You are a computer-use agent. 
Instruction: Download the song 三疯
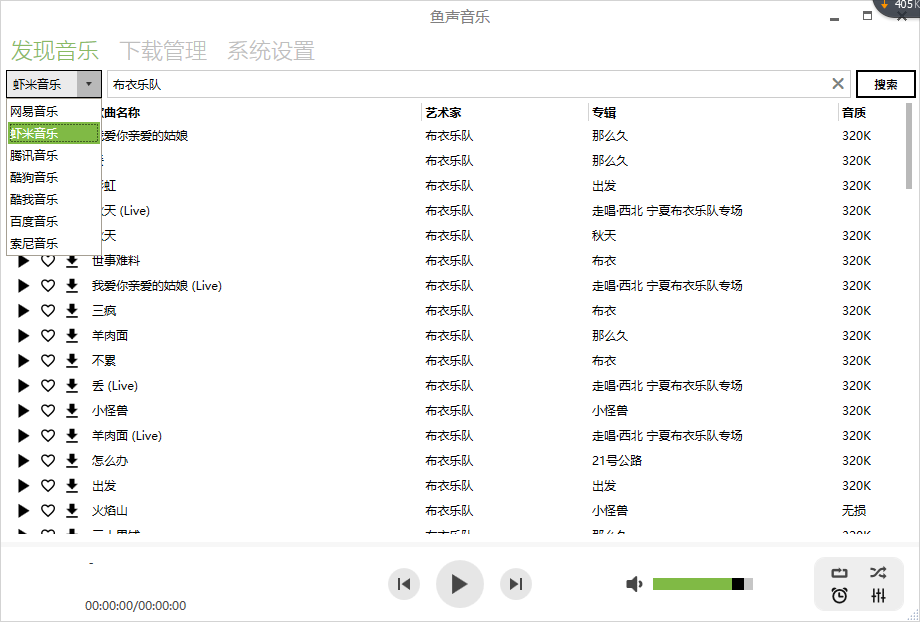(72, 311)
